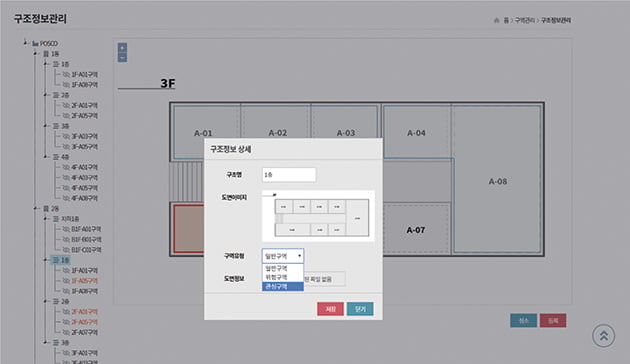The width and height of the screenshot is (630, 364).
Task: Collapse the 4층 node under 1동
Action: point(46,157)
